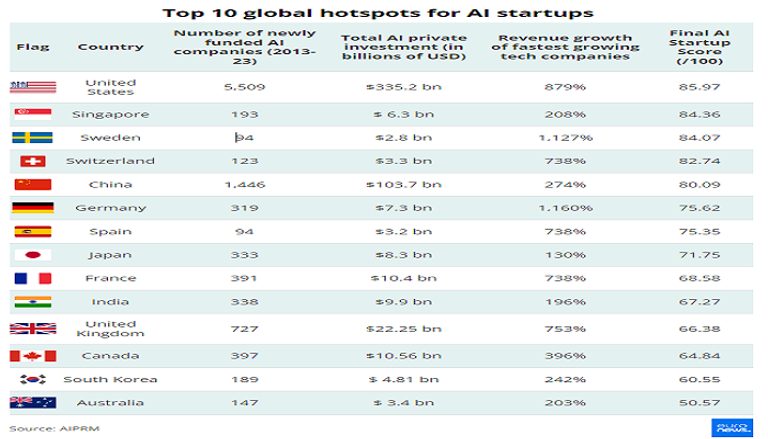Screen dimensions: 768x439
Task: Select the chart title about AI startups
Action: pyautogui.click(x=384, y=13)
